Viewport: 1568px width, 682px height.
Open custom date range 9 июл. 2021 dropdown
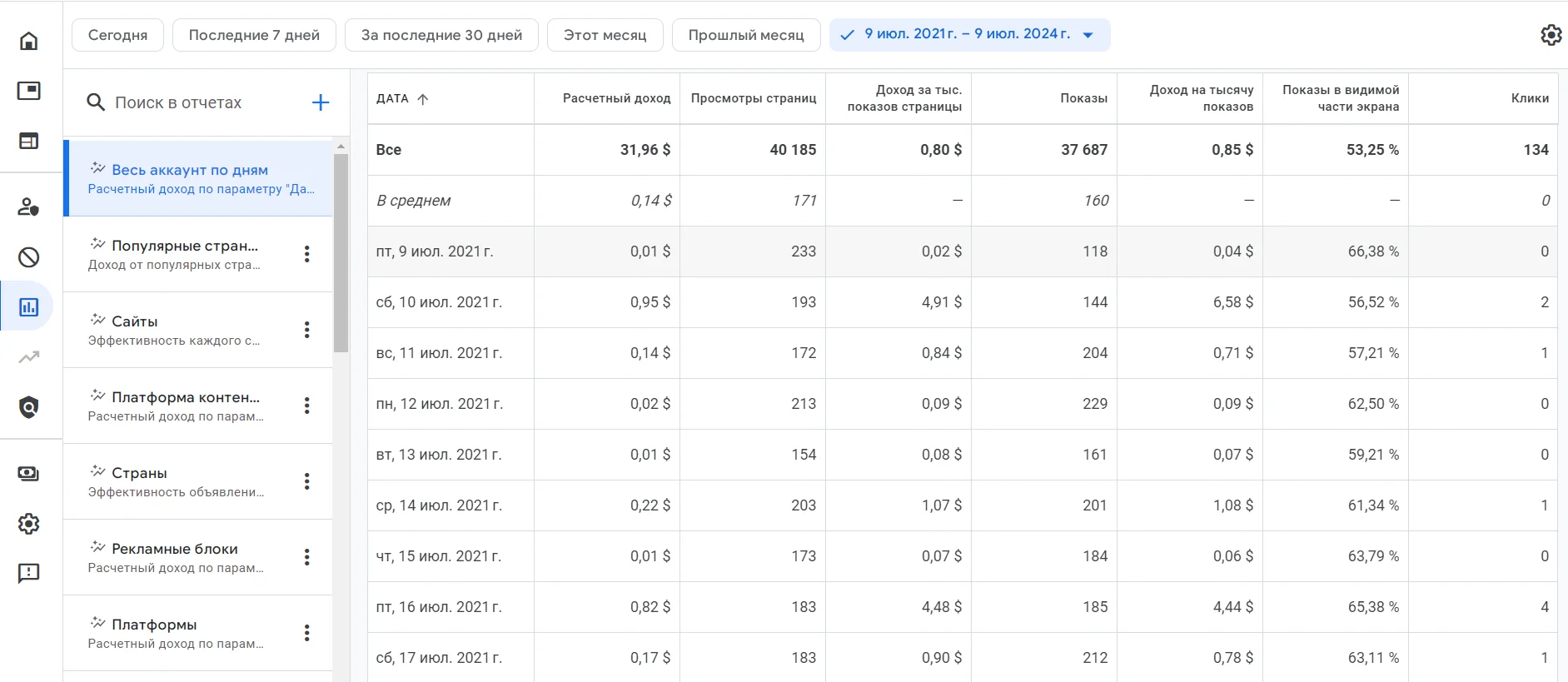click(969, 35)
